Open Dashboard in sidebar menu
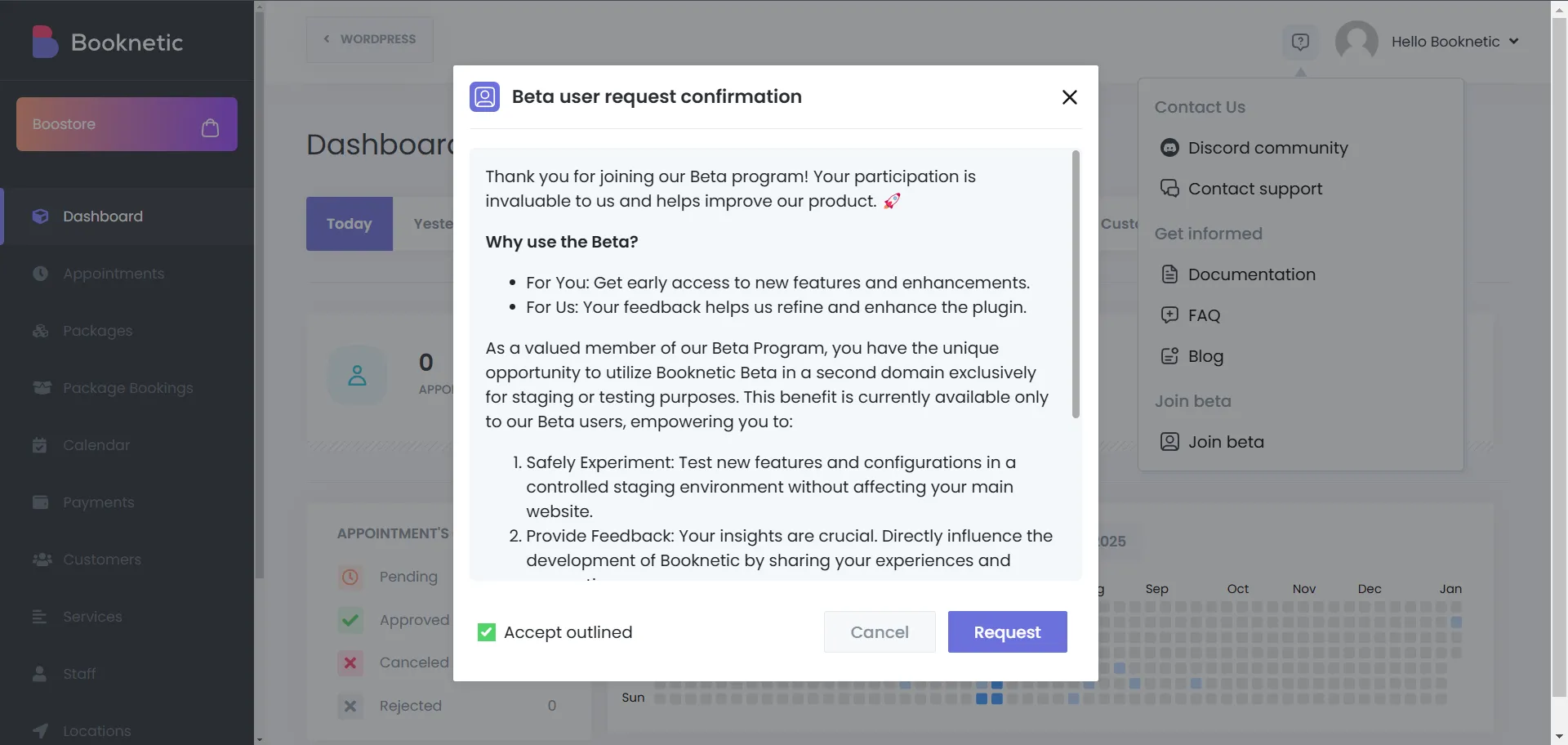The height and width of the screenshot is (745, 1568). (128, 216)
